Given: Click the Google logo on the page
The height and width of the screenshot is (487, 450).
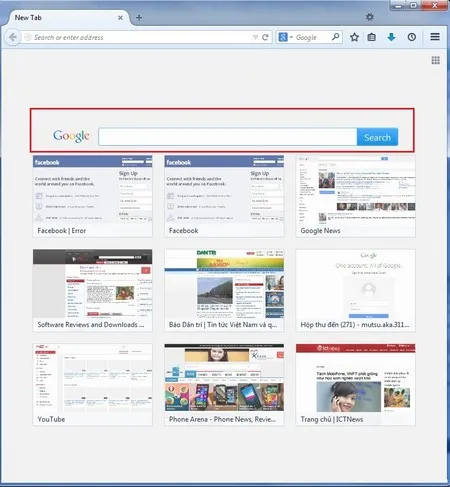Looking at the screenshot, I should tap(71, 136).
